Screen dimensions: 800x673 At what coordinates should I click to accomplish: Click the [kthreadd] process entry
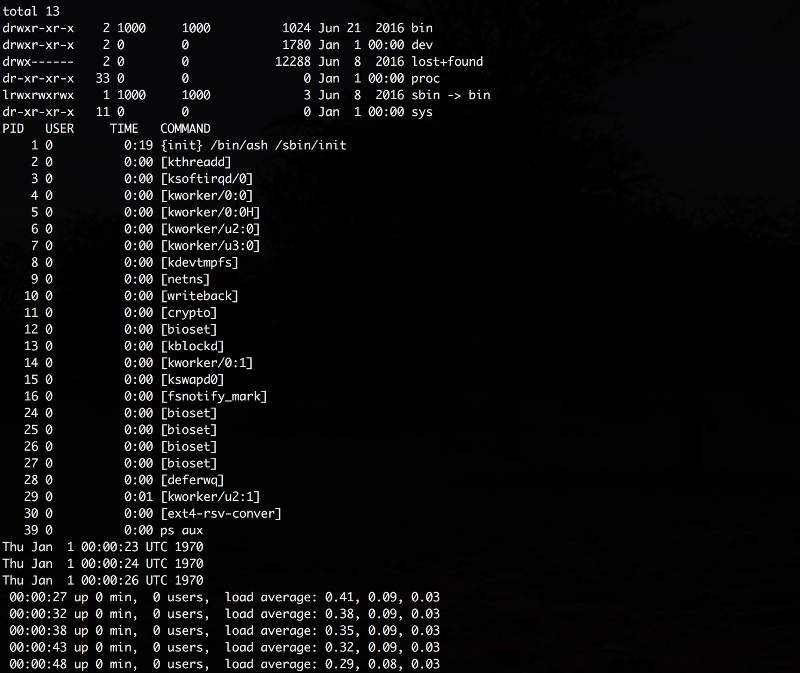[196, 162]
